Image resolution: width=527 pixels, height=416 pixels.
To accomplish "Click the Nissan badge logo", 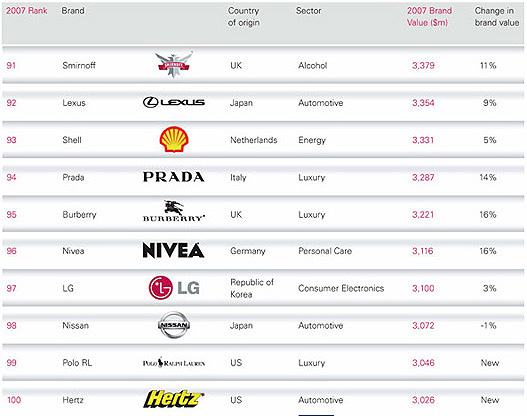I will pyautogui.click(x=174, y=325).
